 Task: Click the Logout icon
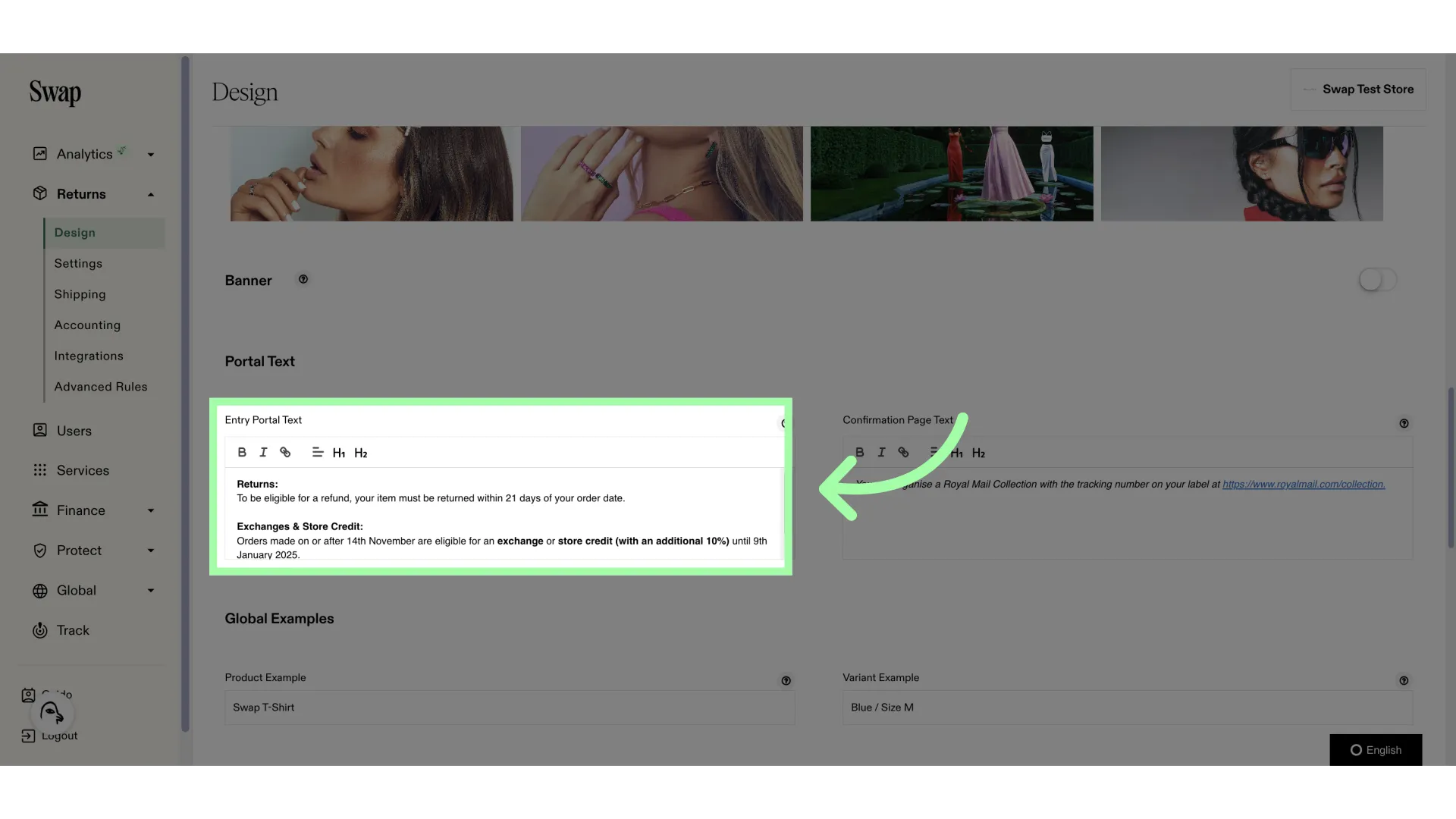[x=28, y=736]
